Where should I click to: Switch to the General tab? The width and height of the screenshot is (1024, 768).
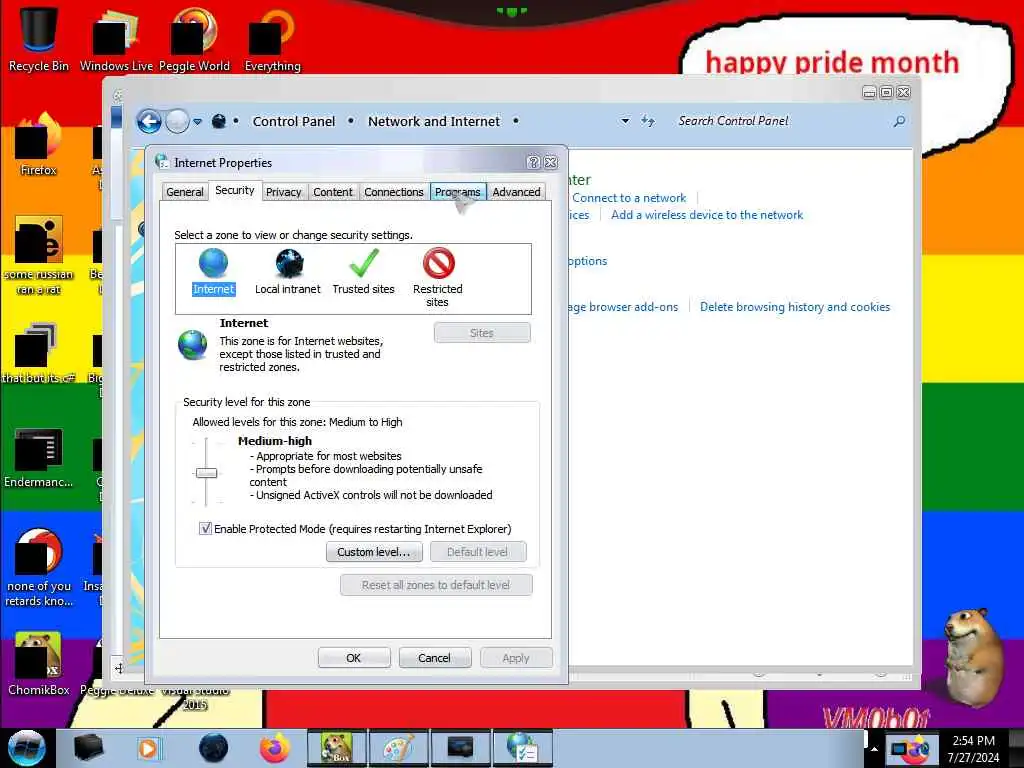click(x=185, y=192)
